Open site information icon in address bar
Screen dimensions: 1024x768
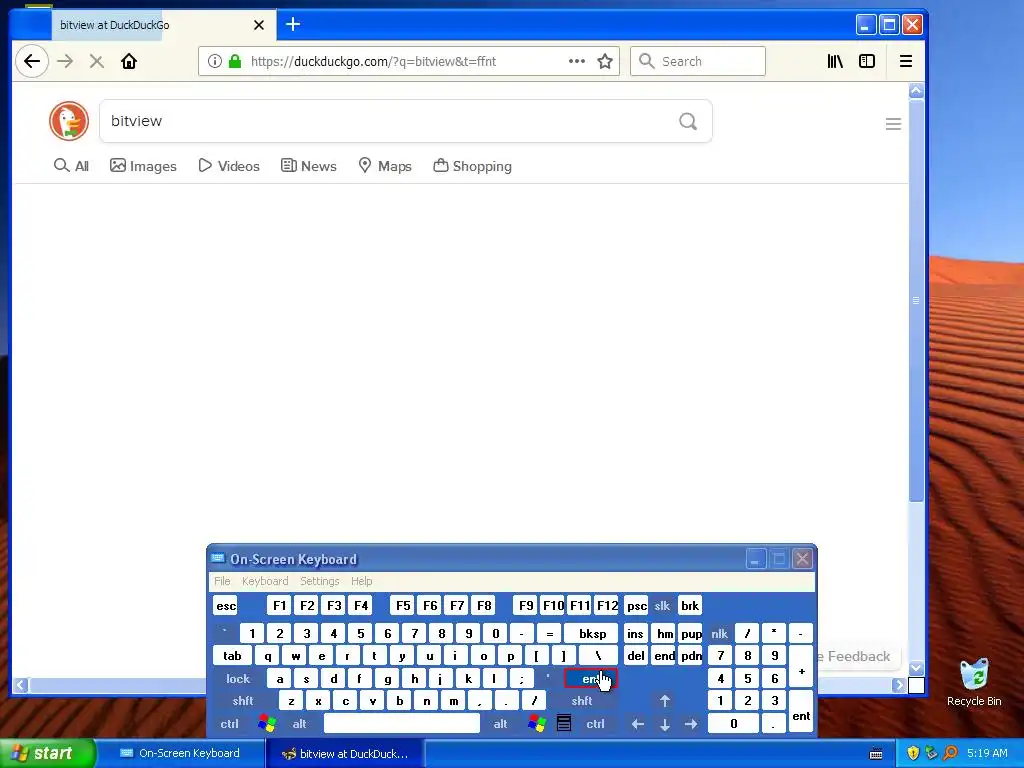(214, 61)
